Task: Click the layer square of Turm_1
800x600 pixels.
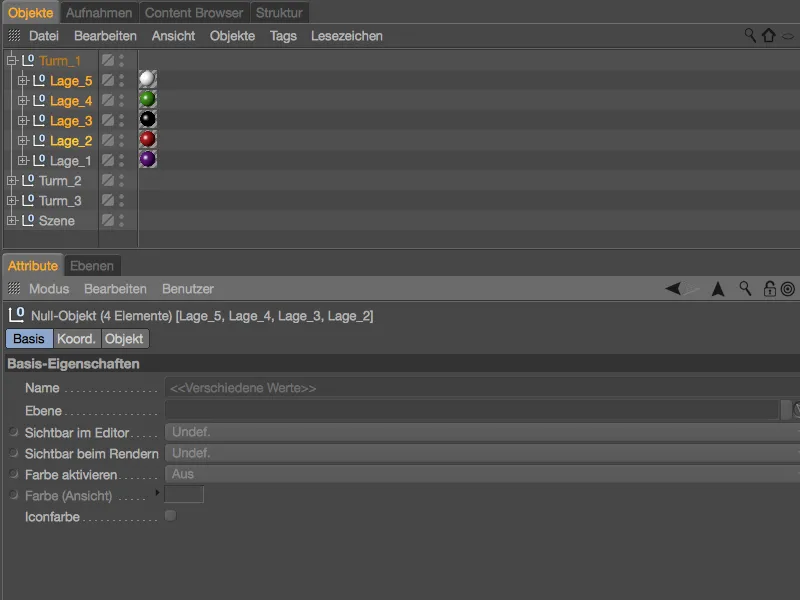Action: [x=108, y=60]
